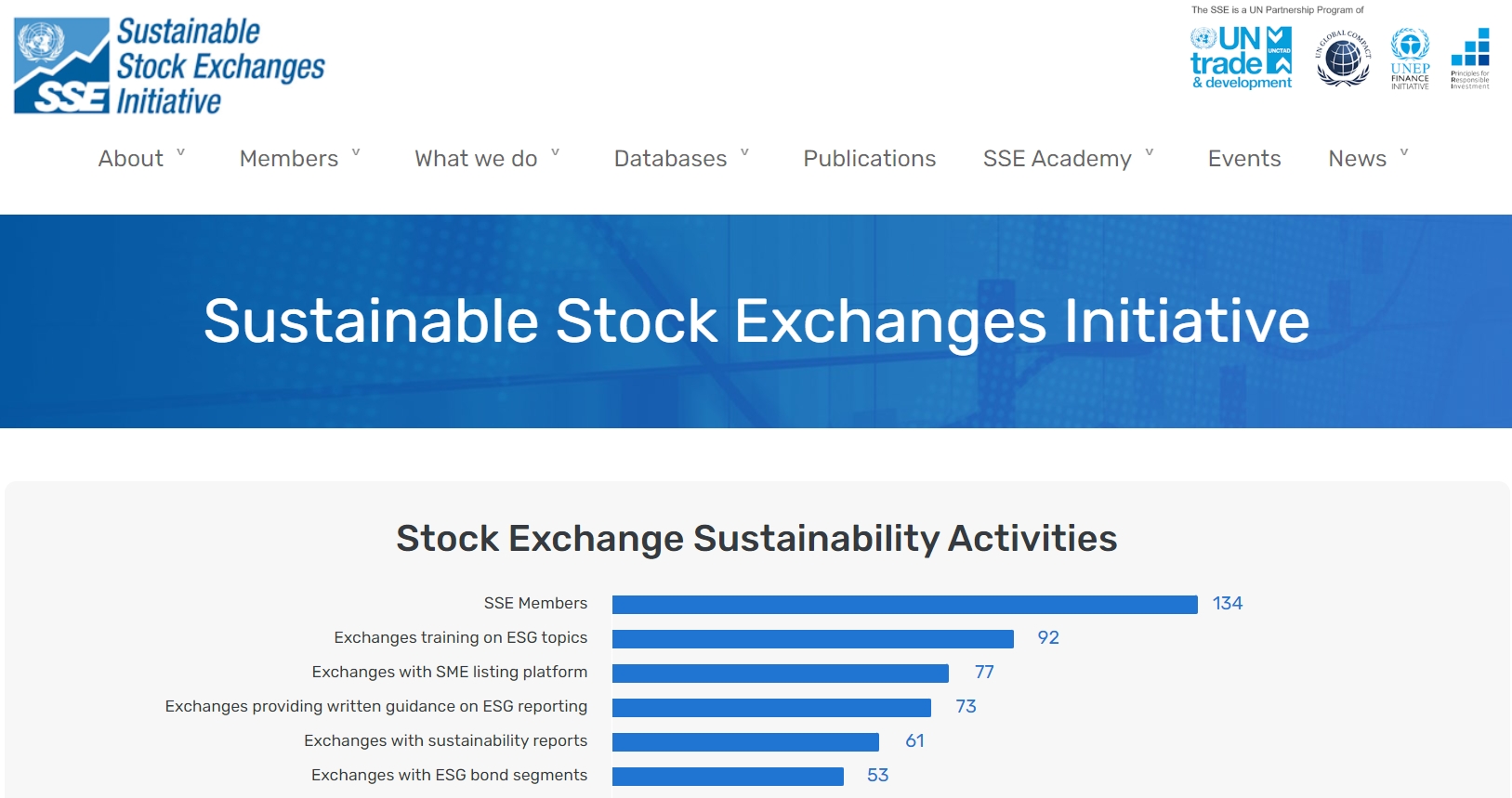Click the Sustainable Stock Exchanges Initiative logo
The height and width of the screenshot is (798, 1512).
pyautogui.click(x=169, y=66)
